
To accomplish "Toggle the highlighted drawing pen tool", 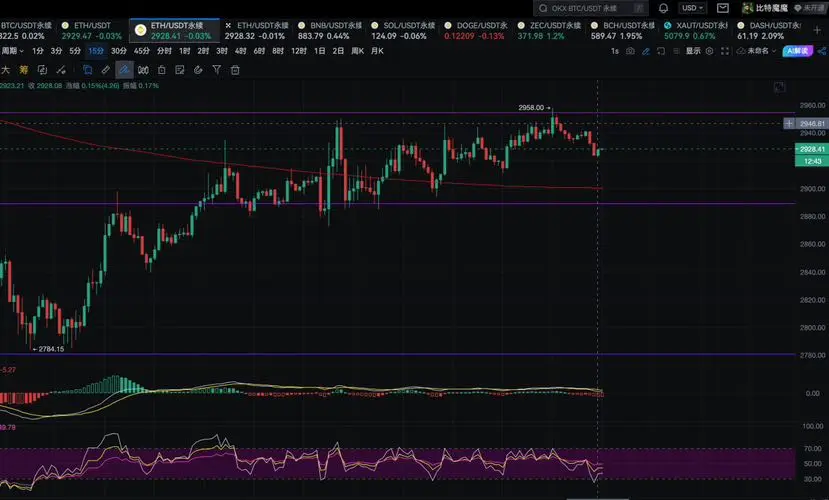I will tap(124, 70).
